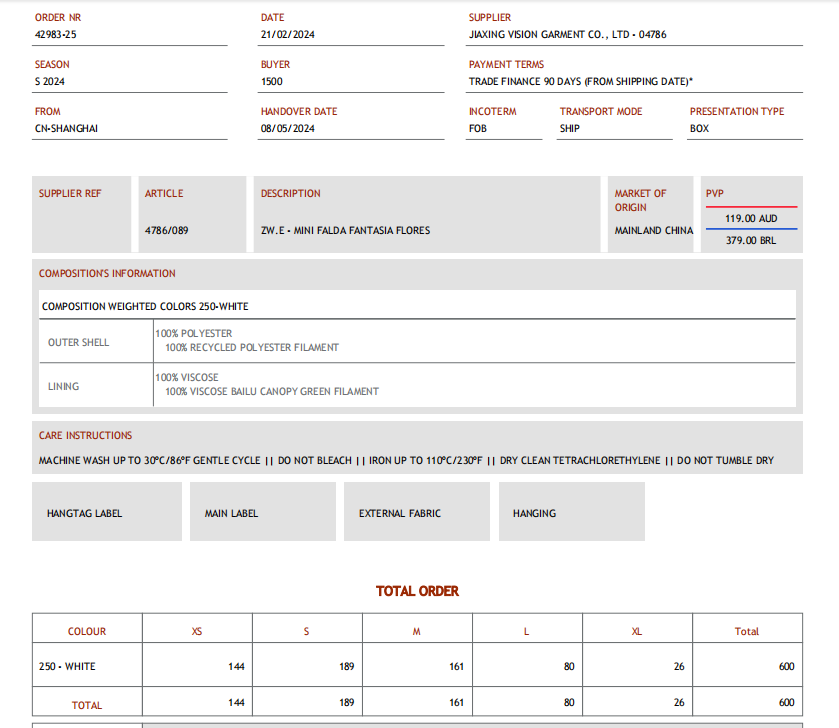Viewport: 839px width, 728px height.
Task: Select the BOX presentation type value
Action: (699, 128)
